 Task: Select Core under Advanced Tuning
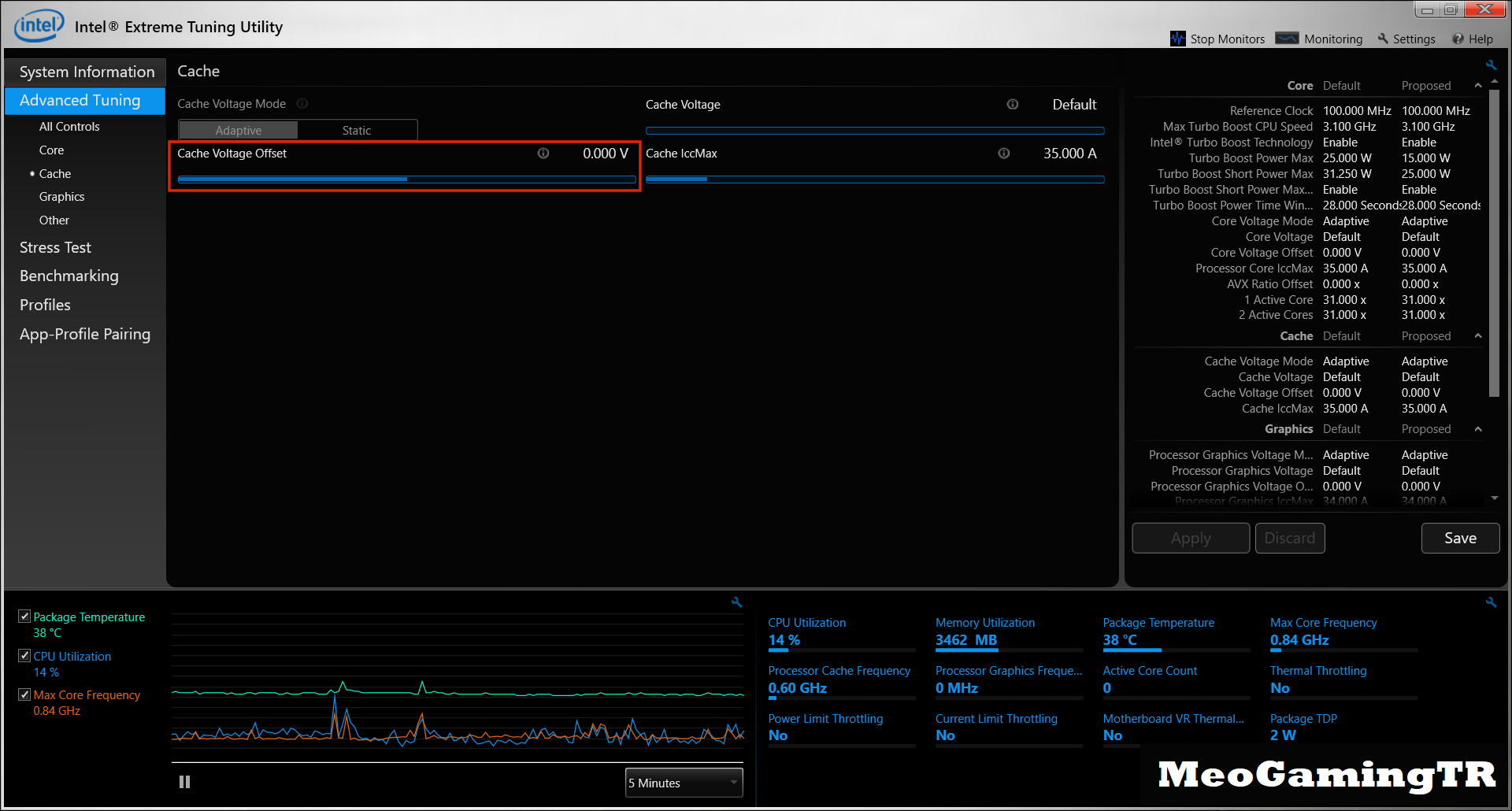(x=52, y=150)
